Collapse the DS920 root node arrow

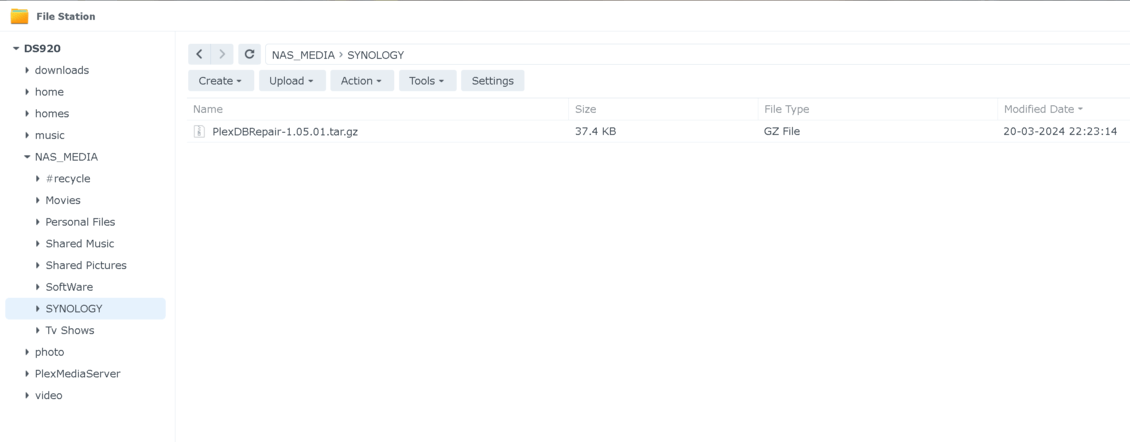[x=16, y=48]
